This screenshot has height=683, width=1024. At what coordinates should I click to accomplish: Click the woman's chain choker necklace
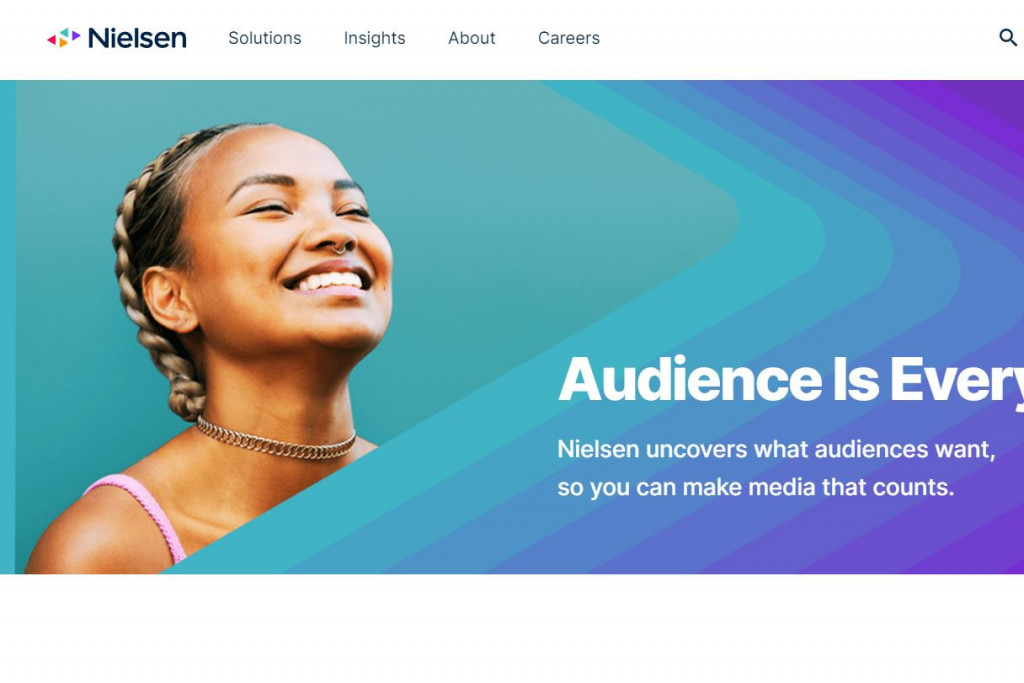click(x=276, y=438)
